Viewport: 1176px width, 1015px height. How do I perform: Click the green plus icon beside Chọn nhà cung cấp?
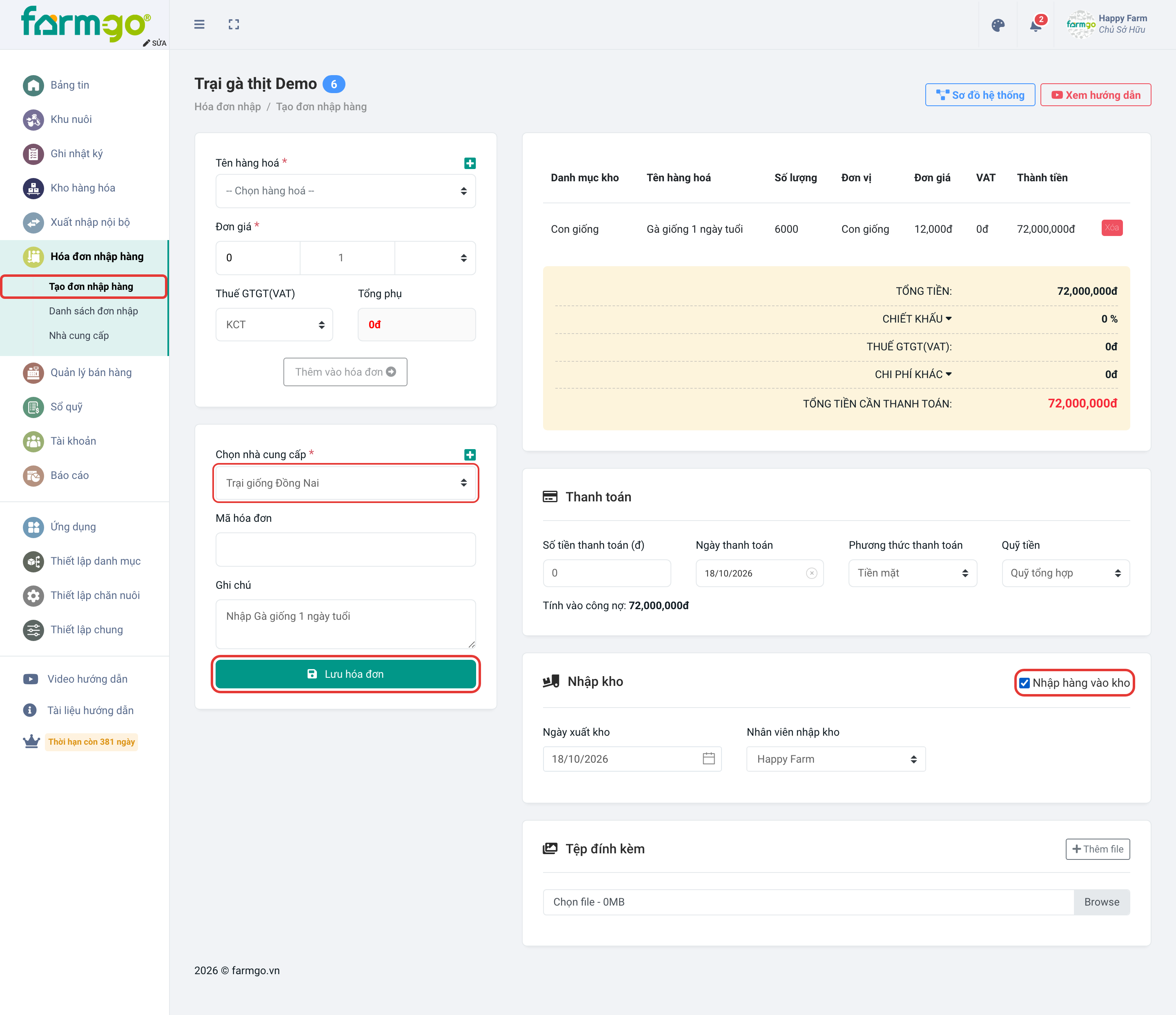coord(470,454)
